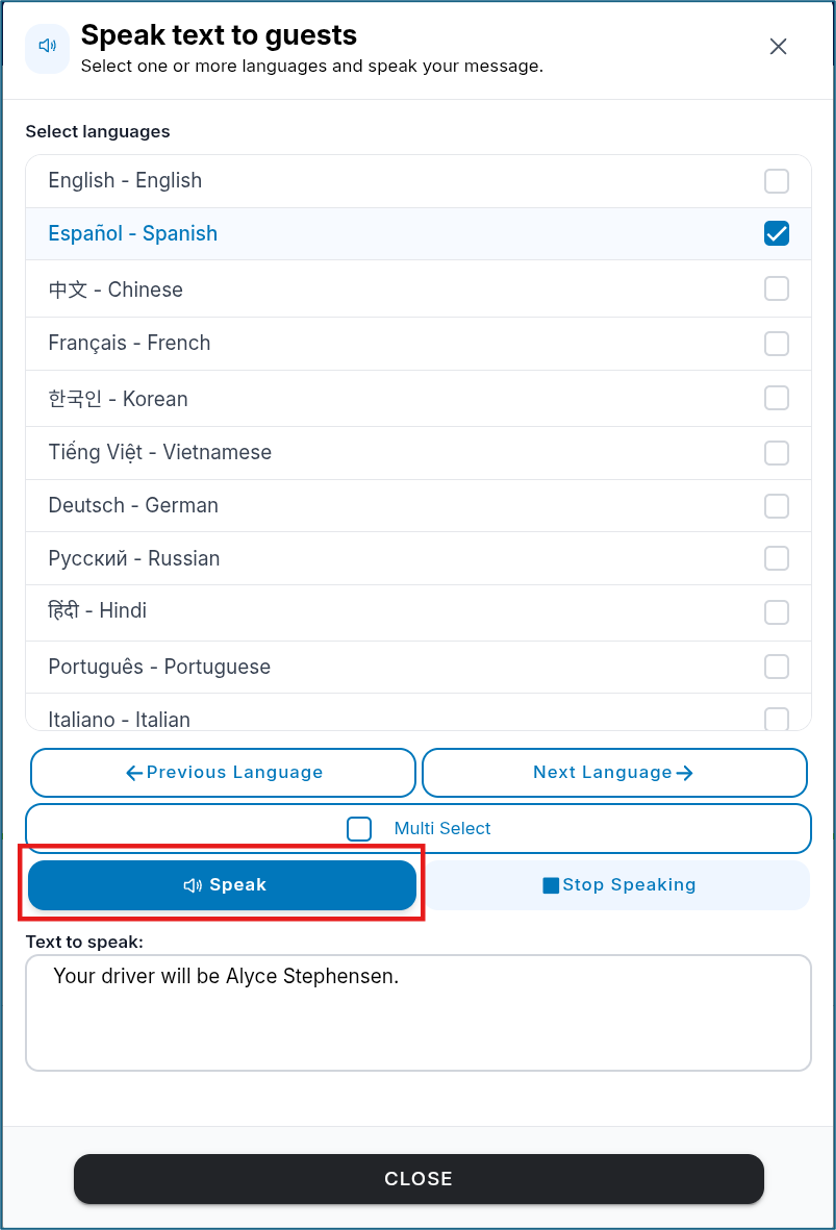Click the Next Language button
The image size is (836, 1230).
tap(614, 772)
